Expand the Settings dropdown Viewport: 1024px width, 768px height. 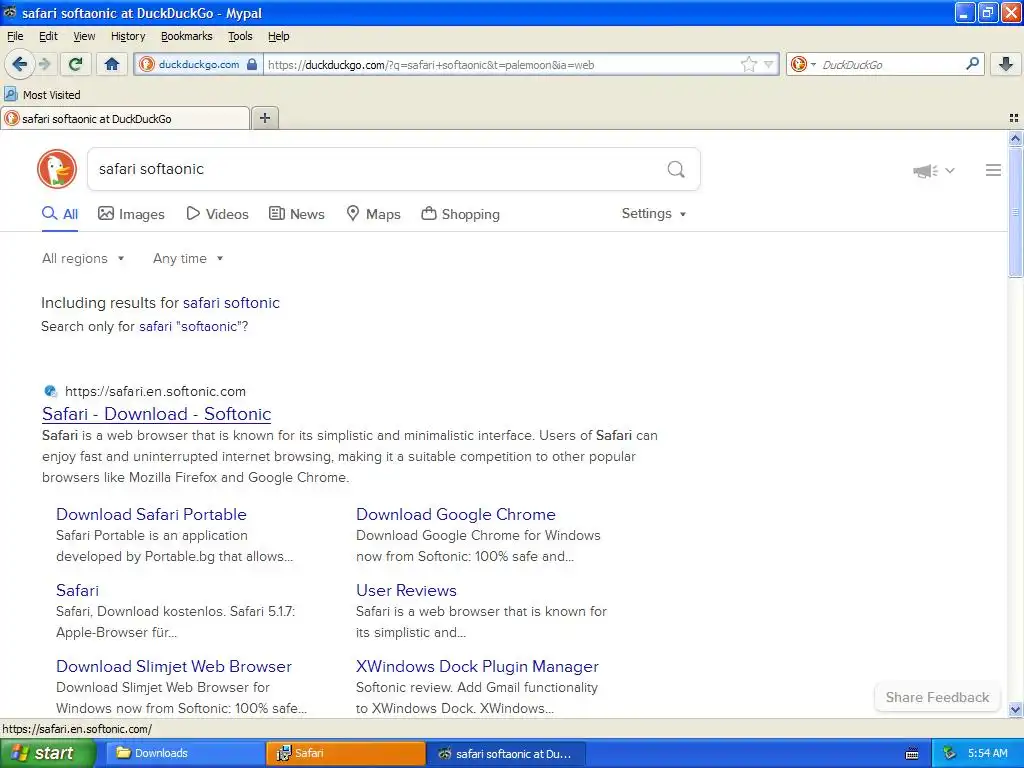click(654, 214)
